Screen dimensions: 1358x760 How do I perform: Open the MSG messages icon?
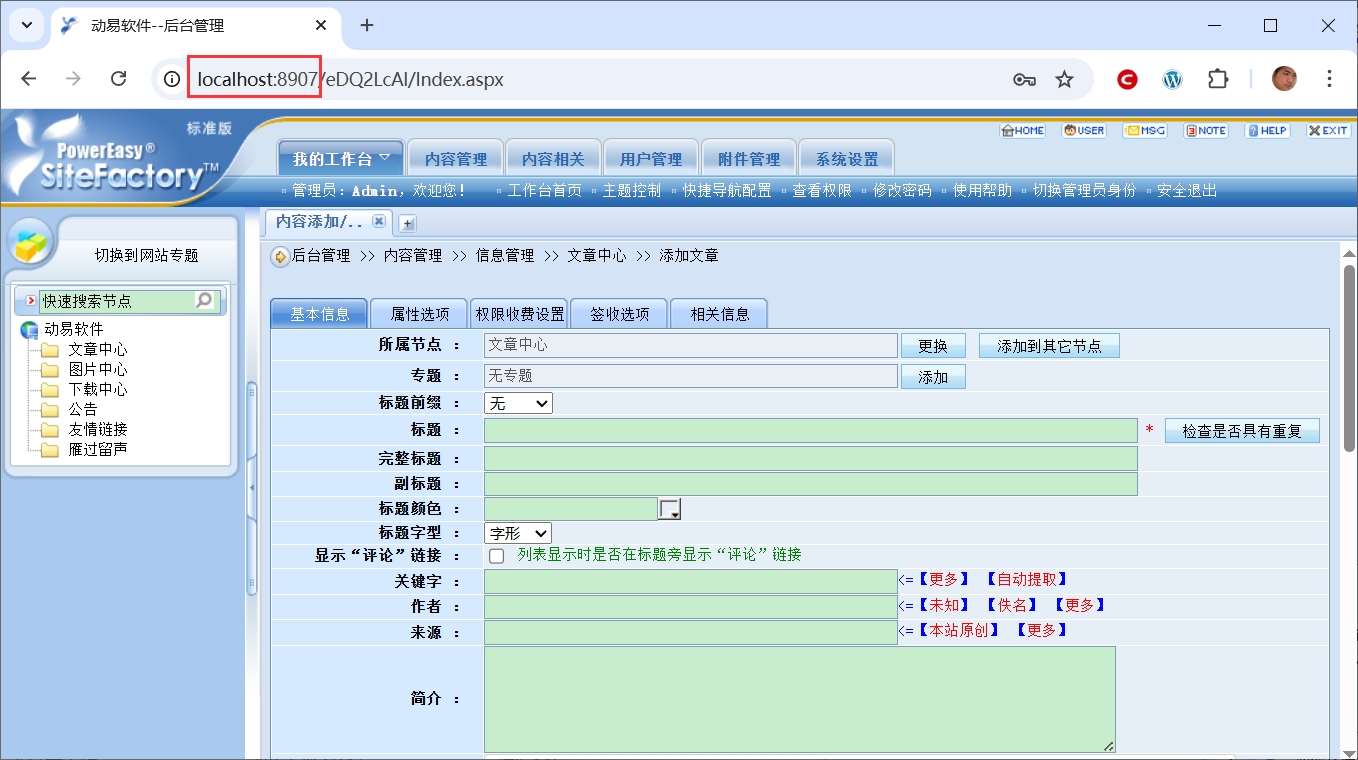[1145, 131]
